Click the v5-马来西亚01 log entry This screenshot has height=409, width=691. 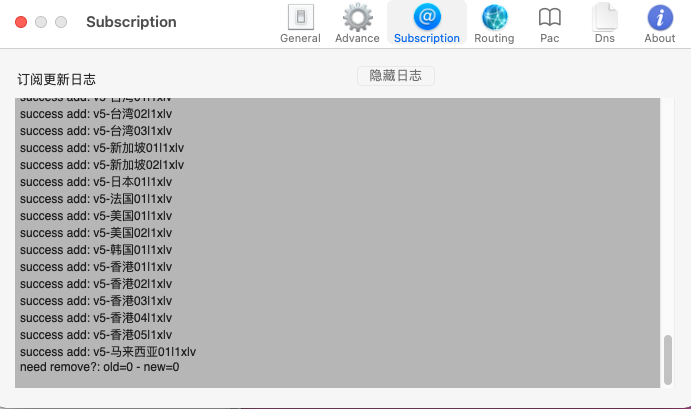point(108,352)
